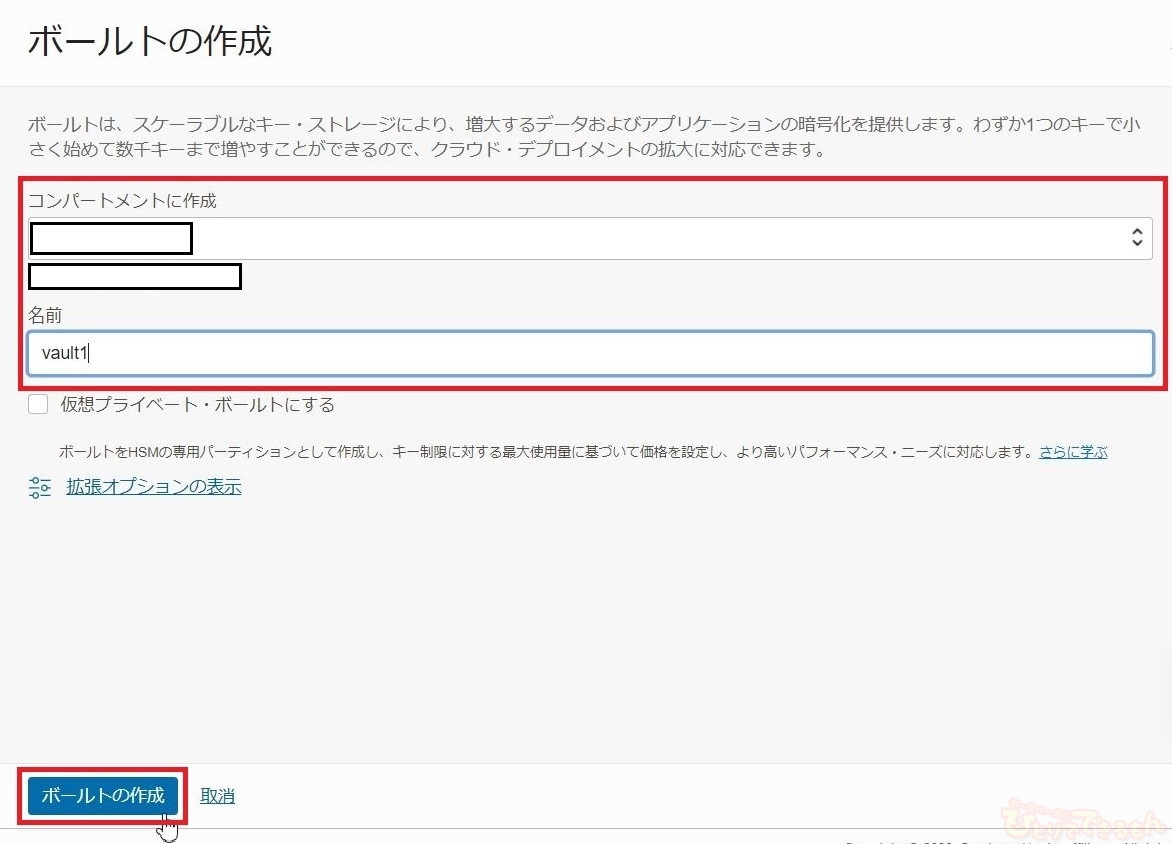The height and width of the screenshot is (844, 1172).
Task: Click the redacted compartment path below dropdown
Action: click(x=135, y=277)
